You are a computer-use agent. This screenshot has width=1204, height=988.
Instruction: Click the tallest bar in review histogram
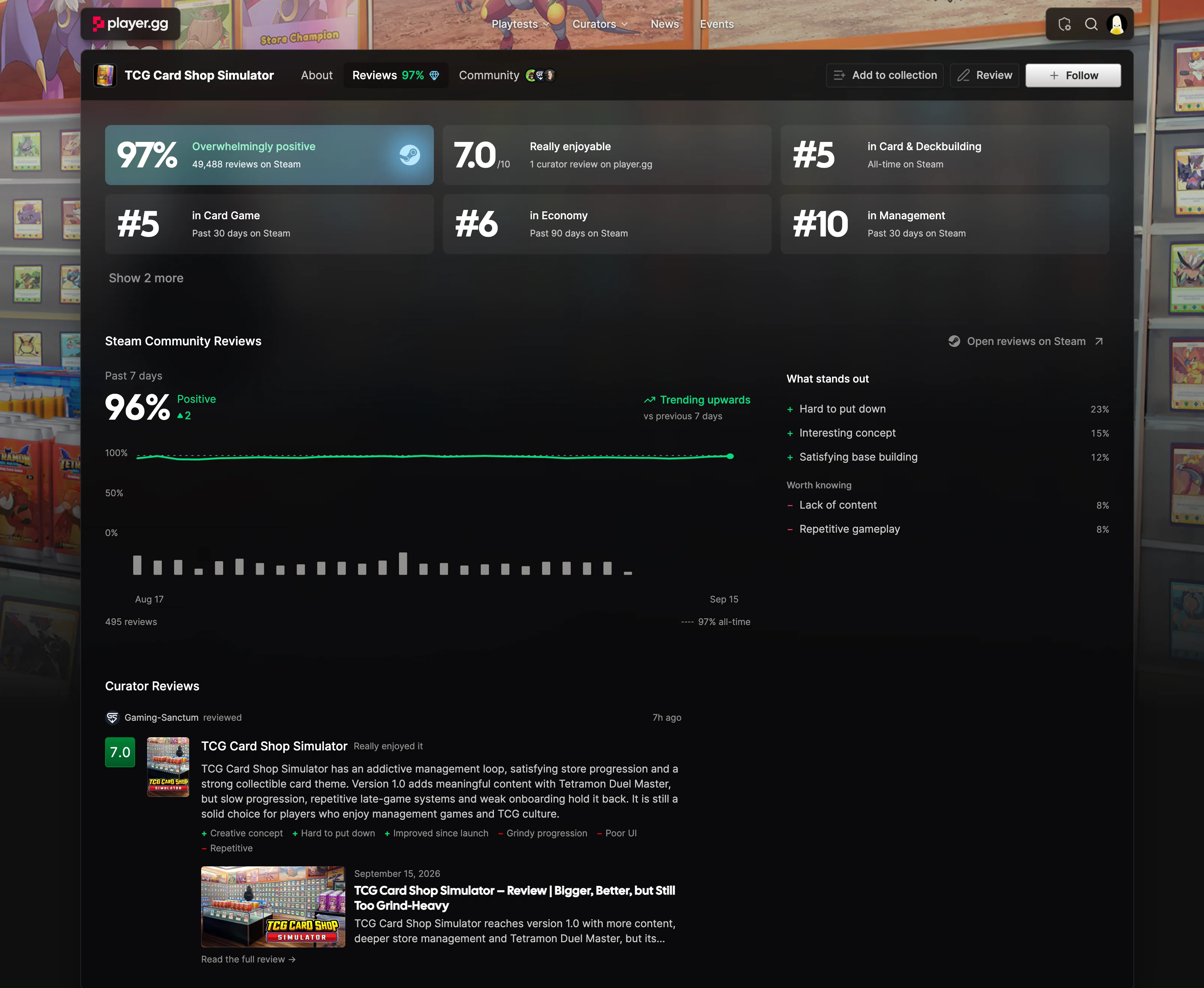point(403,563)
